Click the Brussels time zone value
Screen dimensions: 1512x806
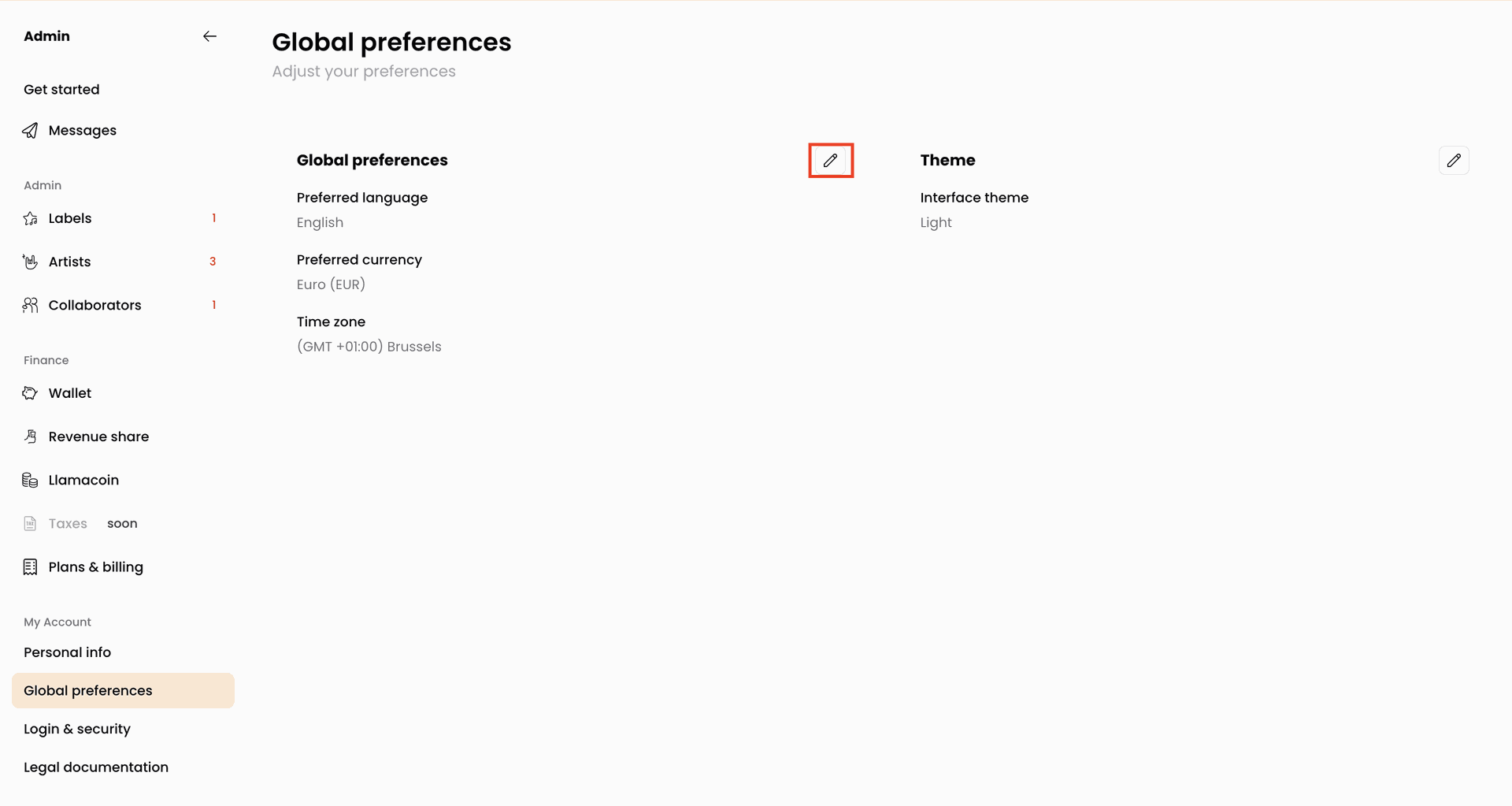click(x=369, y=347)
